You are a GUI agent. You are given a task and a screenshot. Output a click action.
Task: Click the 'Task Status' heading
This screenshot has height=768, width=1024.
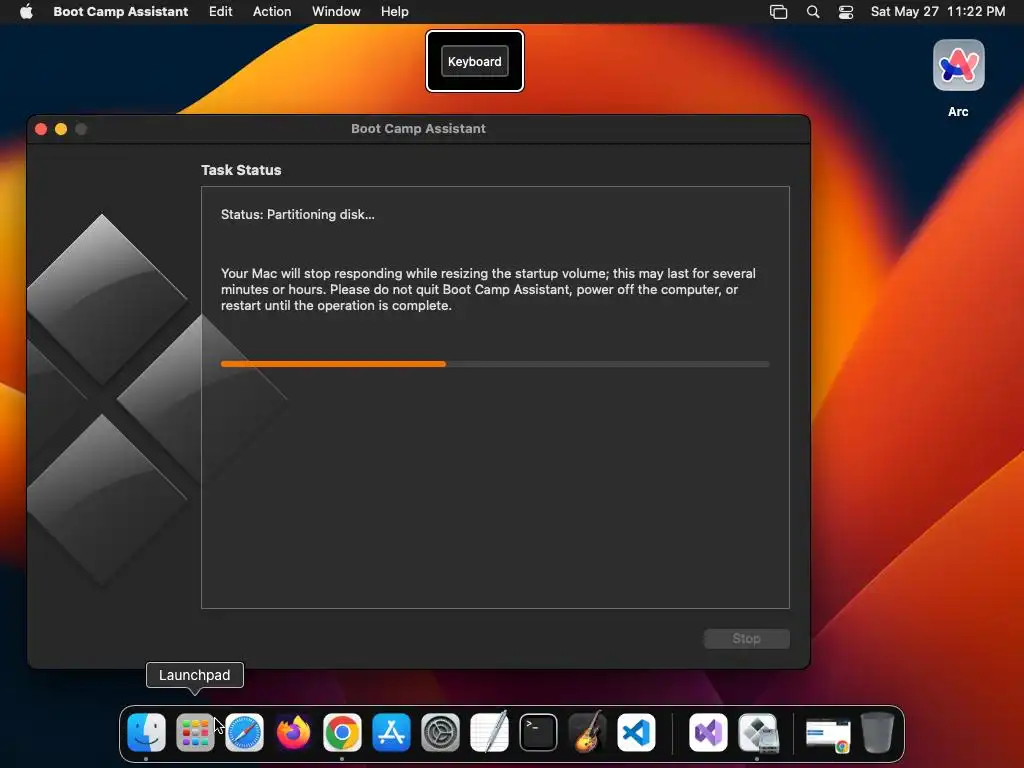point(241,170)
